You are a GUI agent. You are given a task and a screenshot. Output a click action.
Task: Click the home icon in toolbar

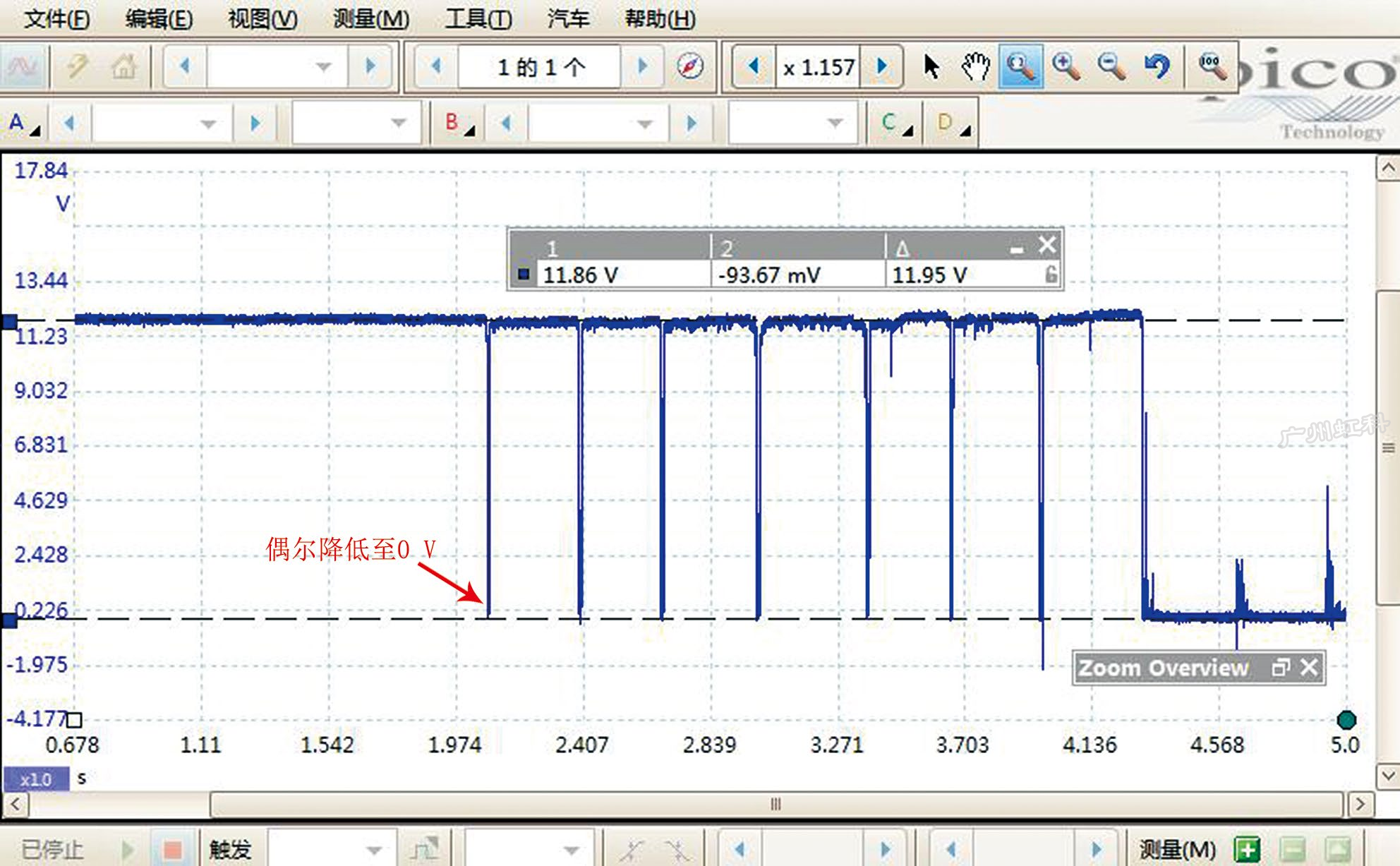click(123, 67)
